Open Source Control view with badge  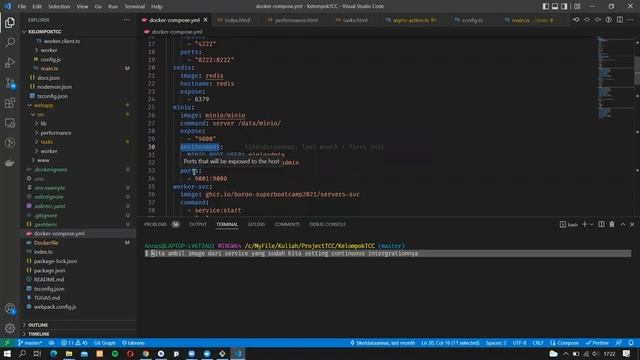(10, 83)
